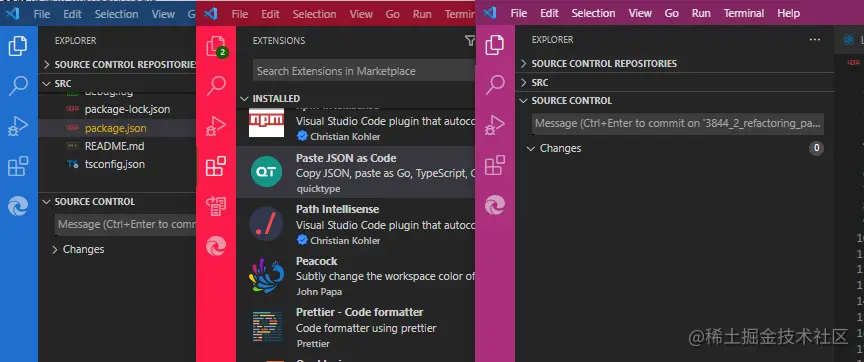The width and height of the screenshot is (864, 362).
Task: Open Extensions icon in the purple activity bar
Action: click(x=495, y=165)
